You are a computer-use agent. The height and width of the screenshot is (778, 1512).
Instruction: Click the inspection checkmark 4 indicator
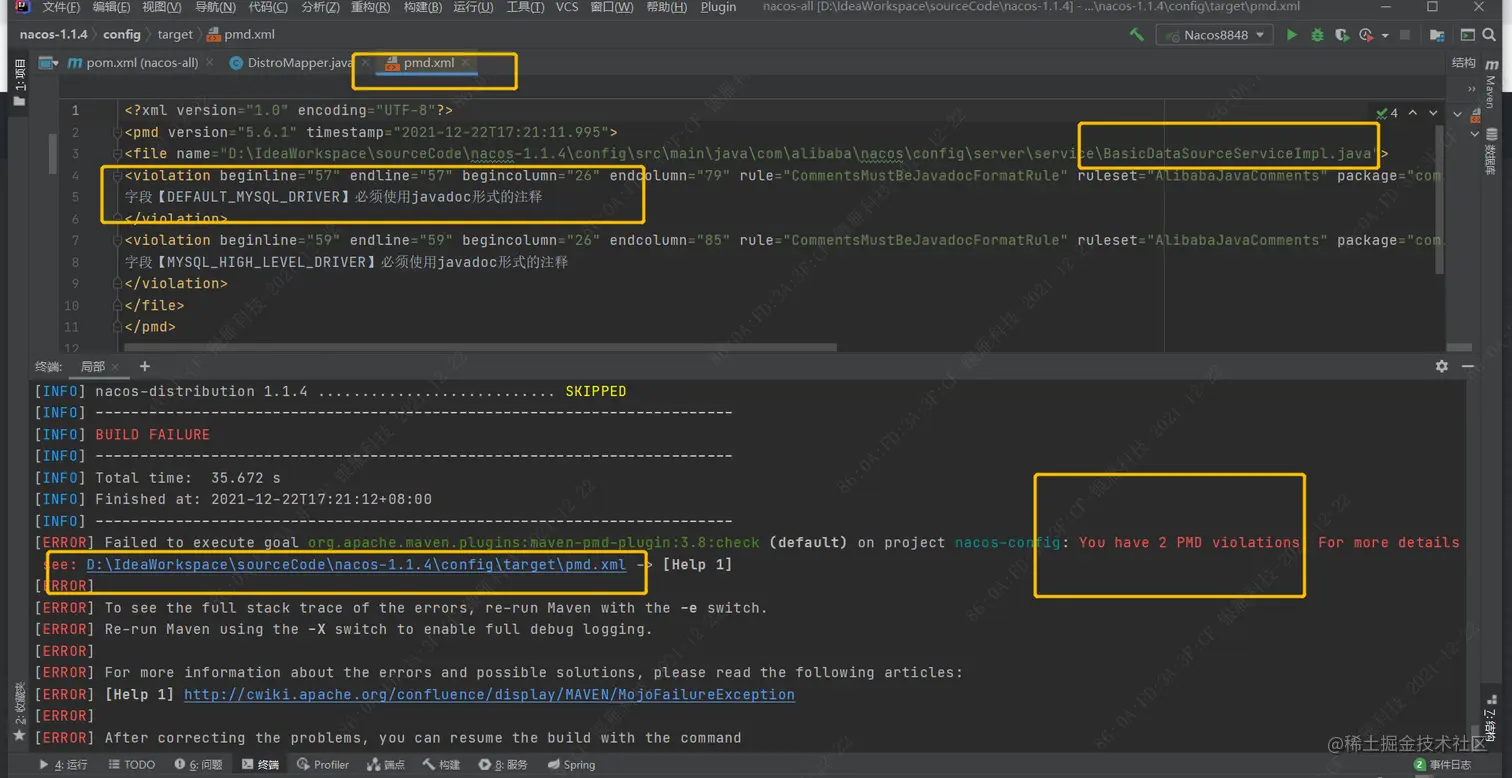point(1387,113)
